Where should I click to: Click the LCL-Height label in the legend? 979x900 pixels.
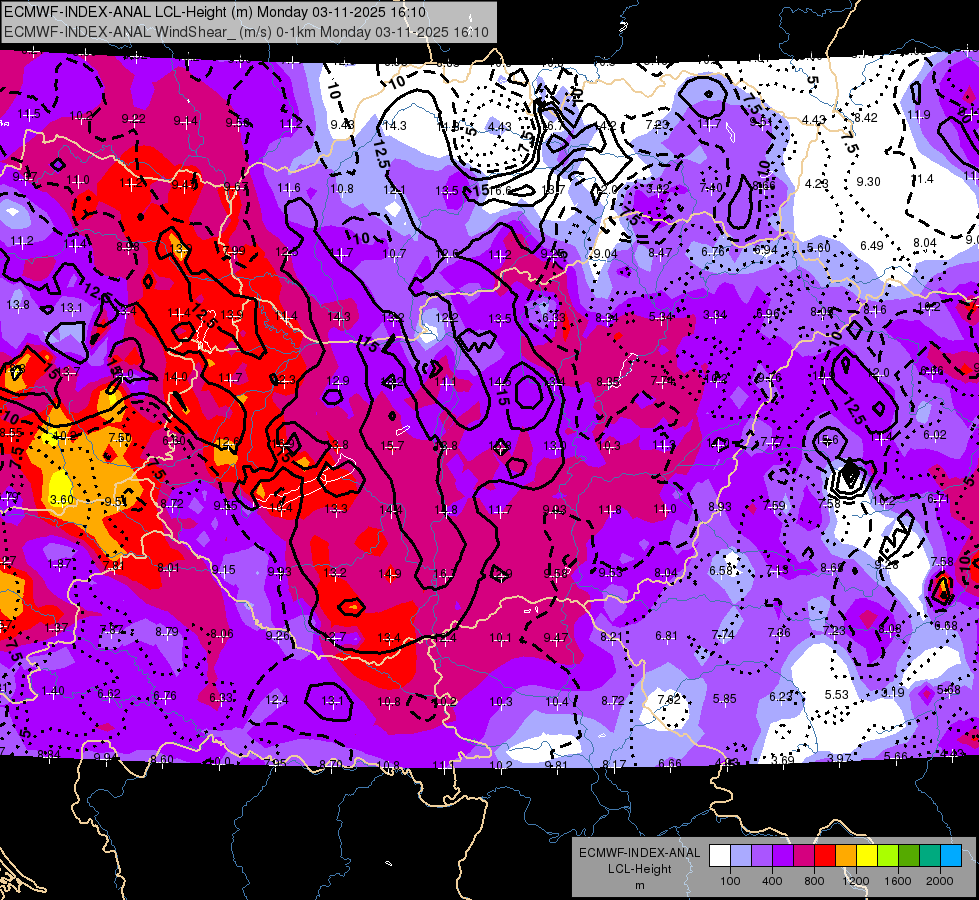point(639,869)
